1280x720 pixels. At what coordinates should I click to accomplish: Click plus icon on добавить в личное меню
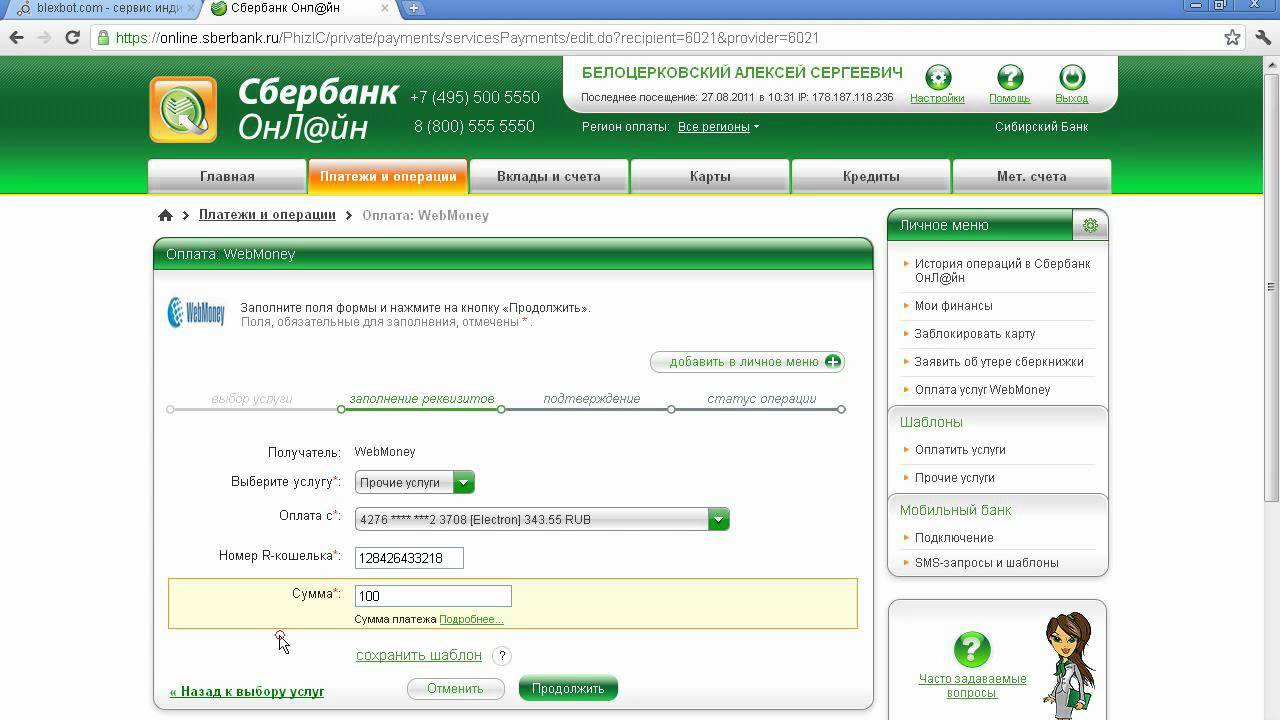[833, 362]
